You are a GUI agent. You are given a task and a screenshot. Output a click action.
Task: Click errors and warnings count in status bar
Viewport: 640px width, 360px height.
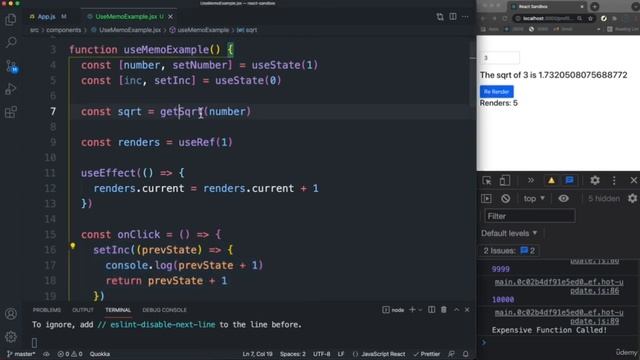click(70, 354)
